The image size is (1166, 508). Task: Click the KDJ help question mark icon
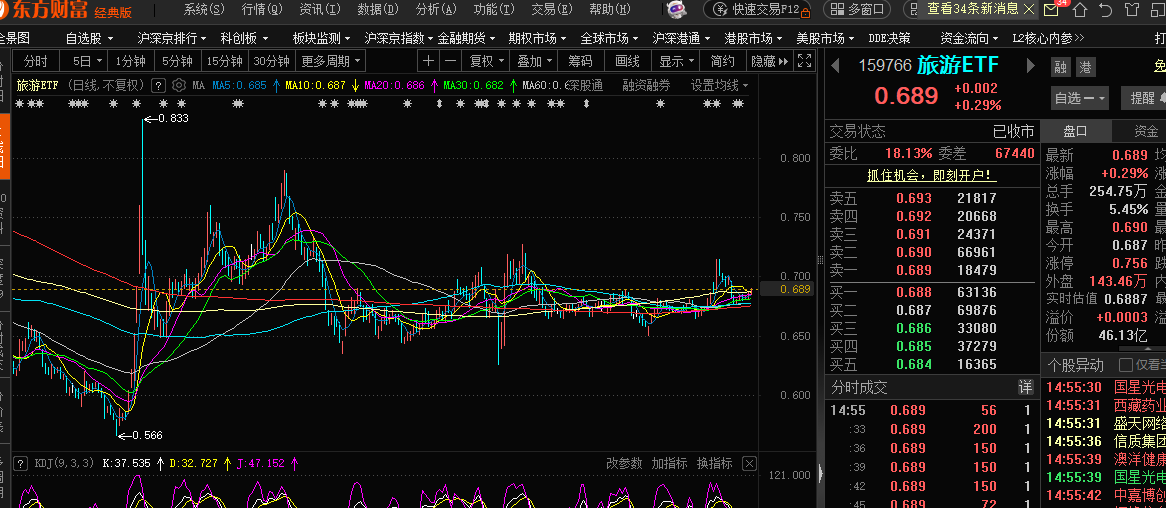tap(21, 463)
